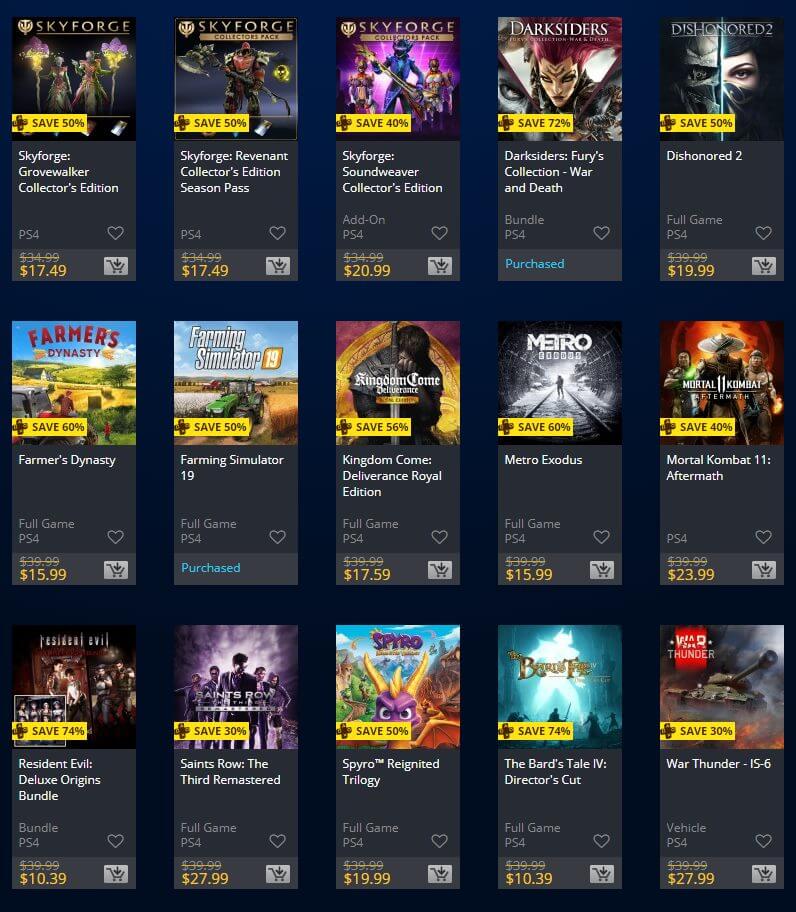Viewport: 796px width, 912px height.
Task: Add Dishonored 2 to cart
Action: pyautogui.click(x=764, y=266)
